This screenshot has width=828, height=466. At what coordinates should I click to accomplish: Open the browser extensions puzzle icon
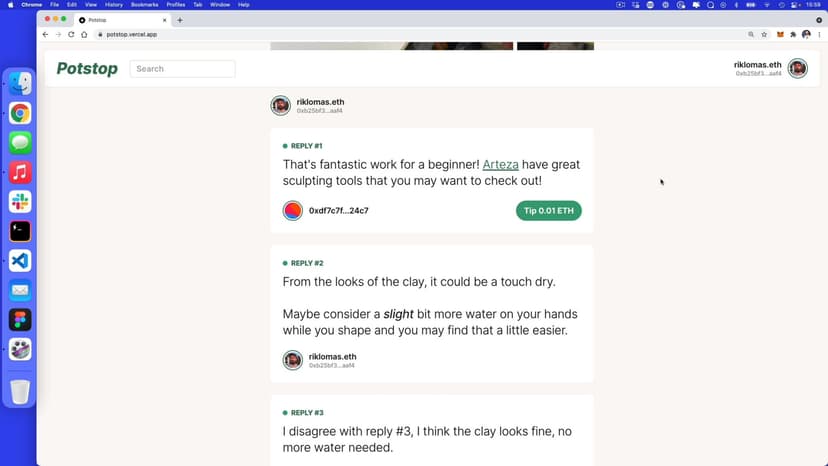793,34
